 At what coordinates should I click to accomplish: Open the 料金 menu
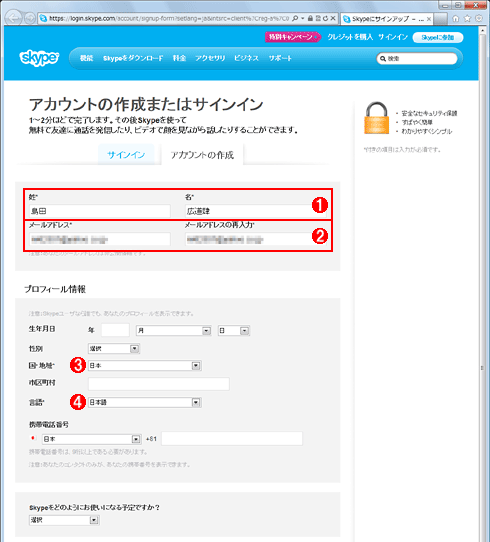coord(179,58)
